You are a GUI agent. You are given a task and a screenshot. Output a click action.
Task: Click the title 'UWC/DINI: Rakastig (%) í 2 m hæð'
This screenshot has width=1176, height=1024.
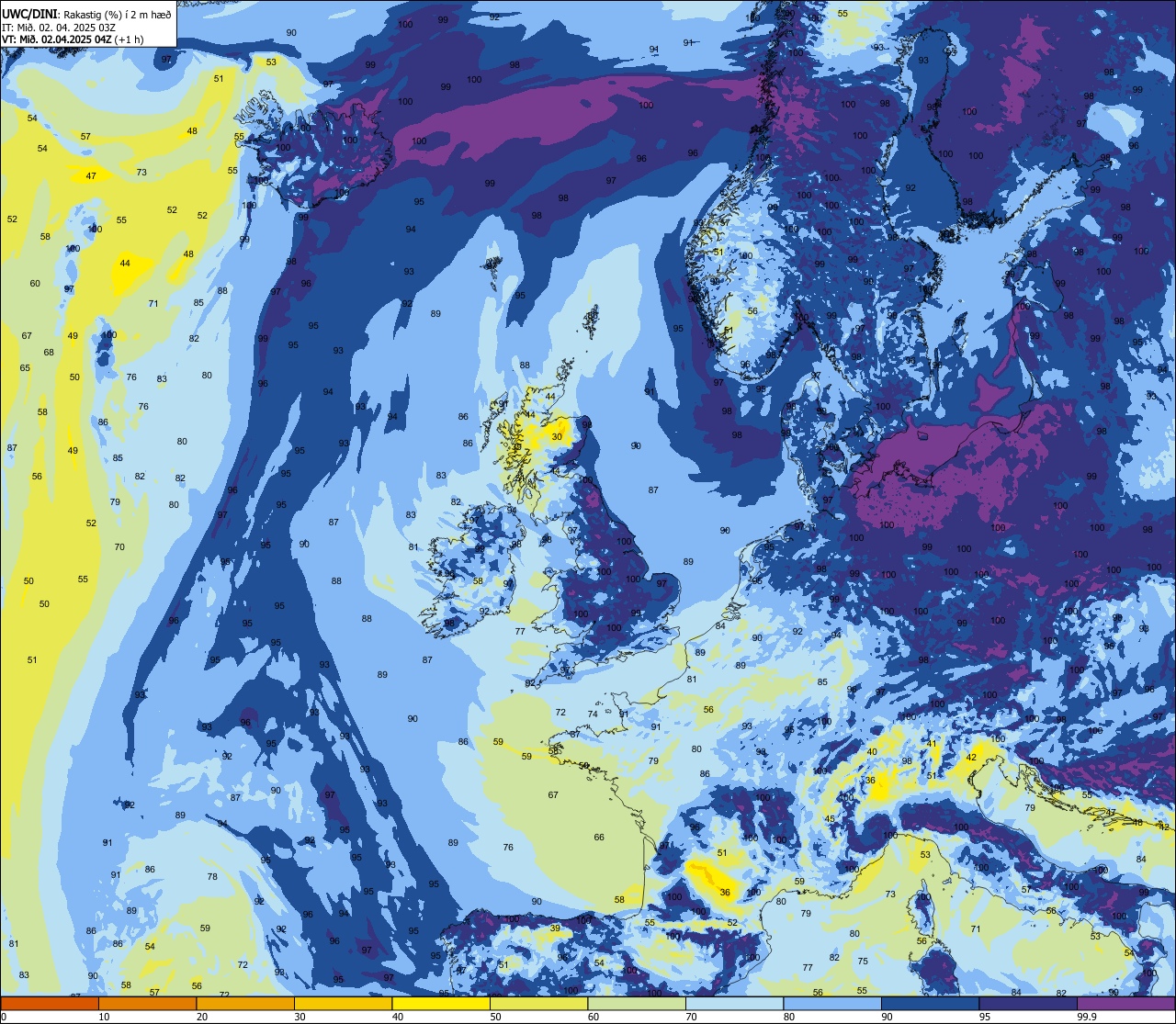coord(86,15)
